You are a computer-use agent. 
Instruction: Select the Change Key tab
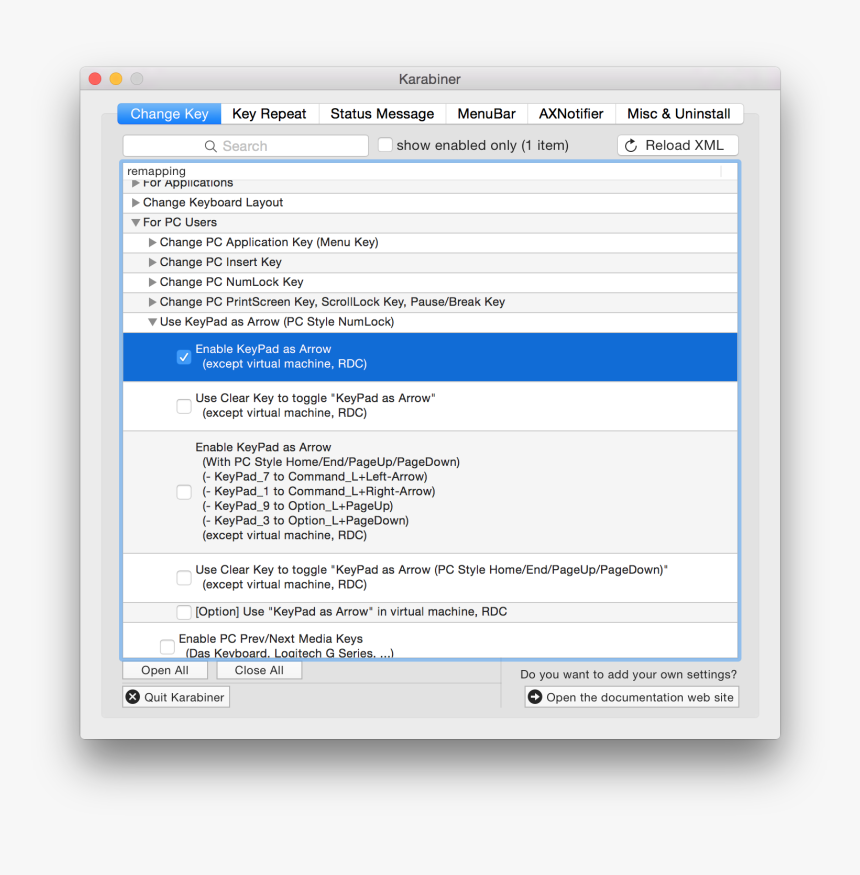[x=169, y=114]
